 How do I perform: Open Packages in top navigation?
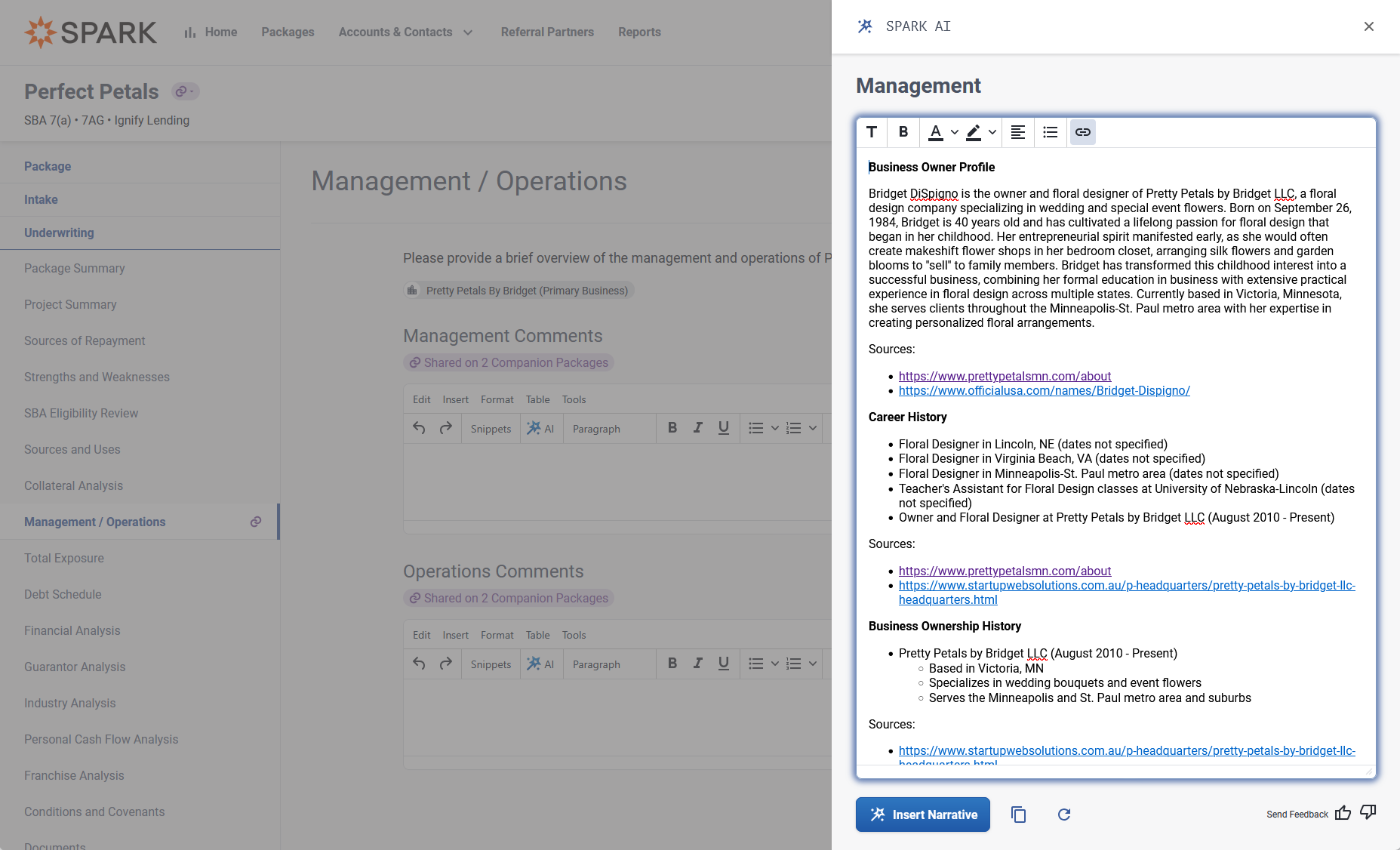288,32
